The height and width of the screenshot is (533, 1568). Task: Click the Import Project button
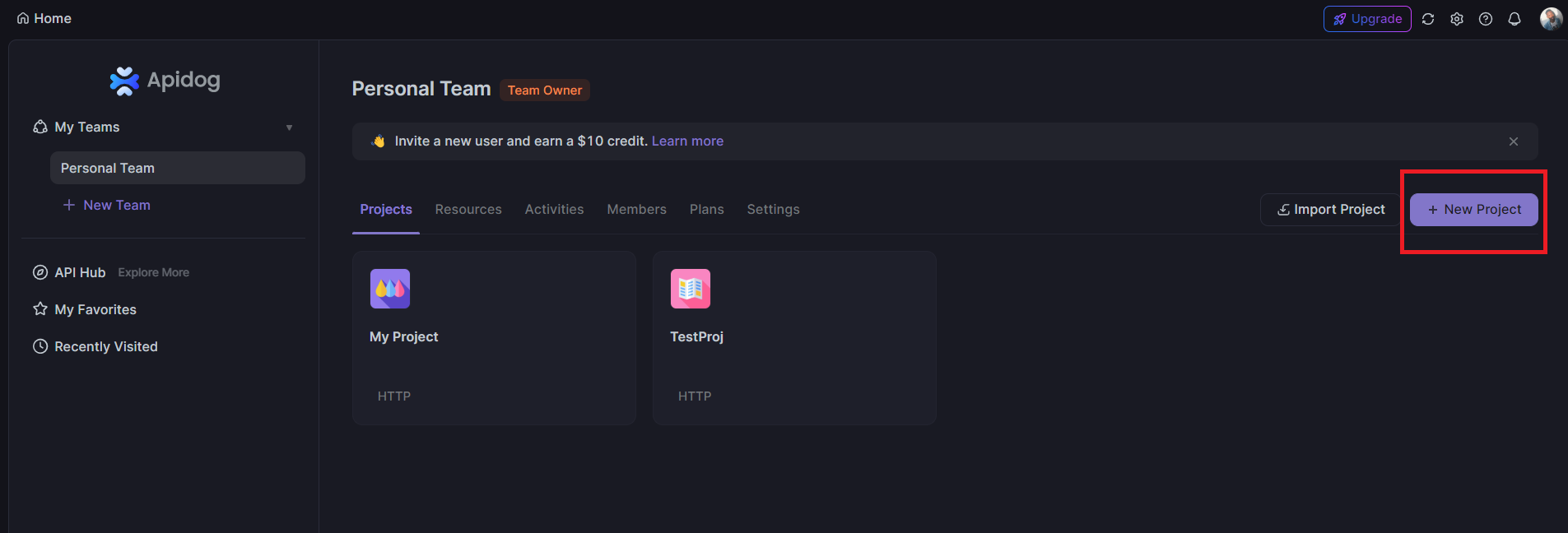1331,210
